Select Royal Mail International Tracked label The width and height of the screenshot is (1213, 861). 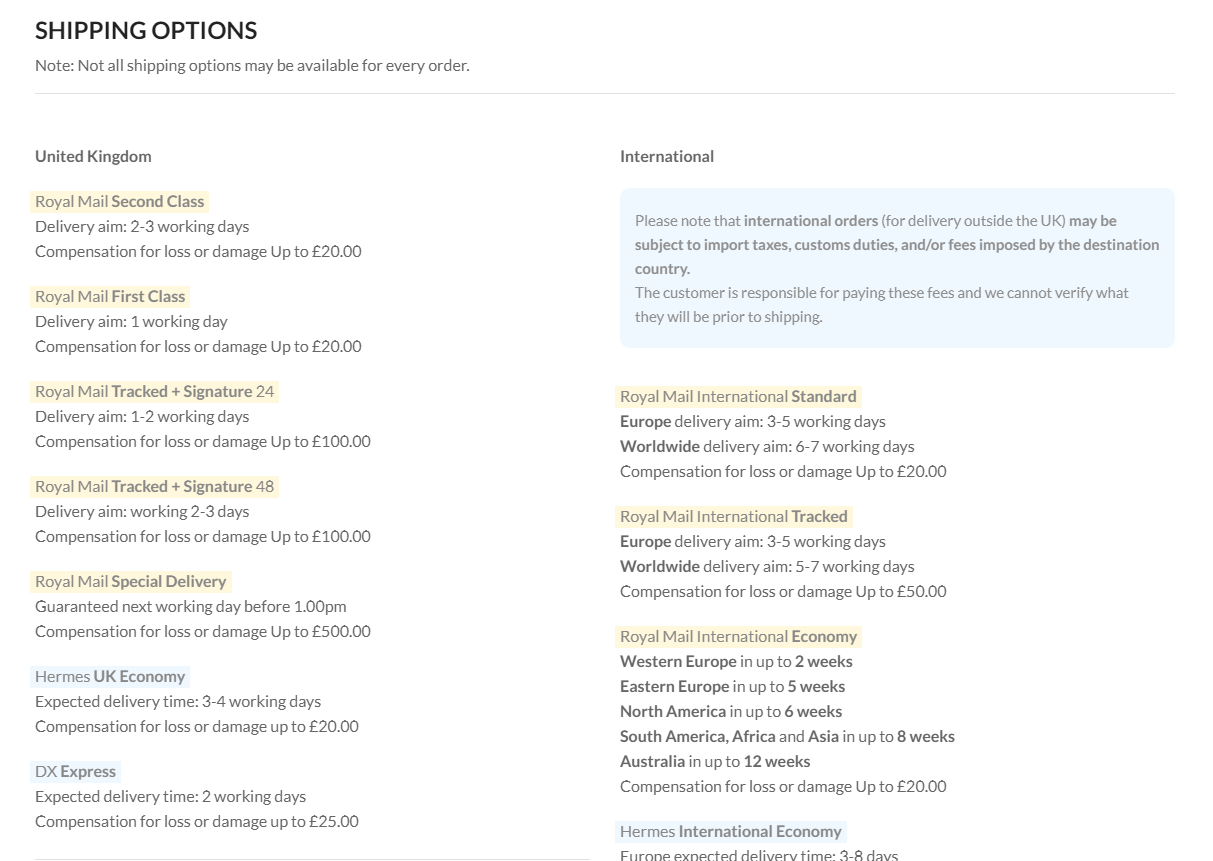(x=734, y=516)
